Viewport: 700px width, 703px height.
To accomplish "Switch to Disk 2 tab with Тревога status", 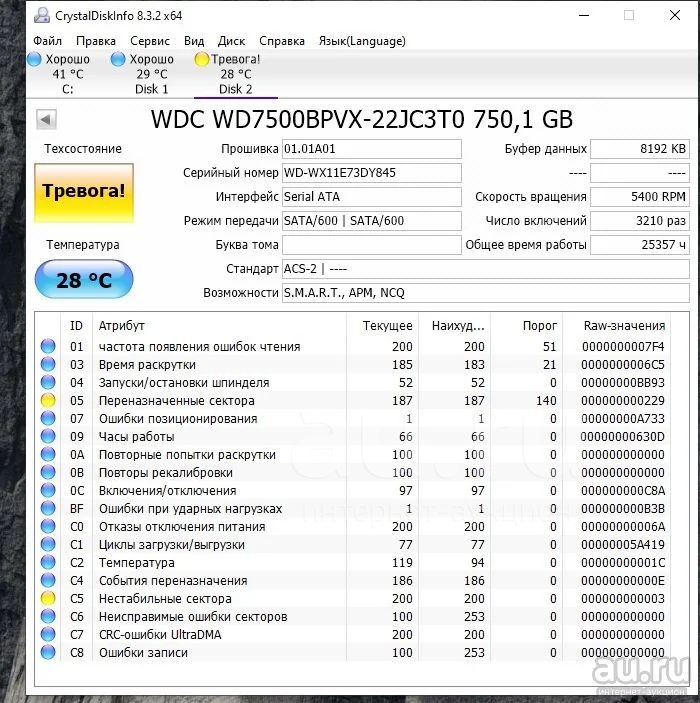I will click(235, 74).
